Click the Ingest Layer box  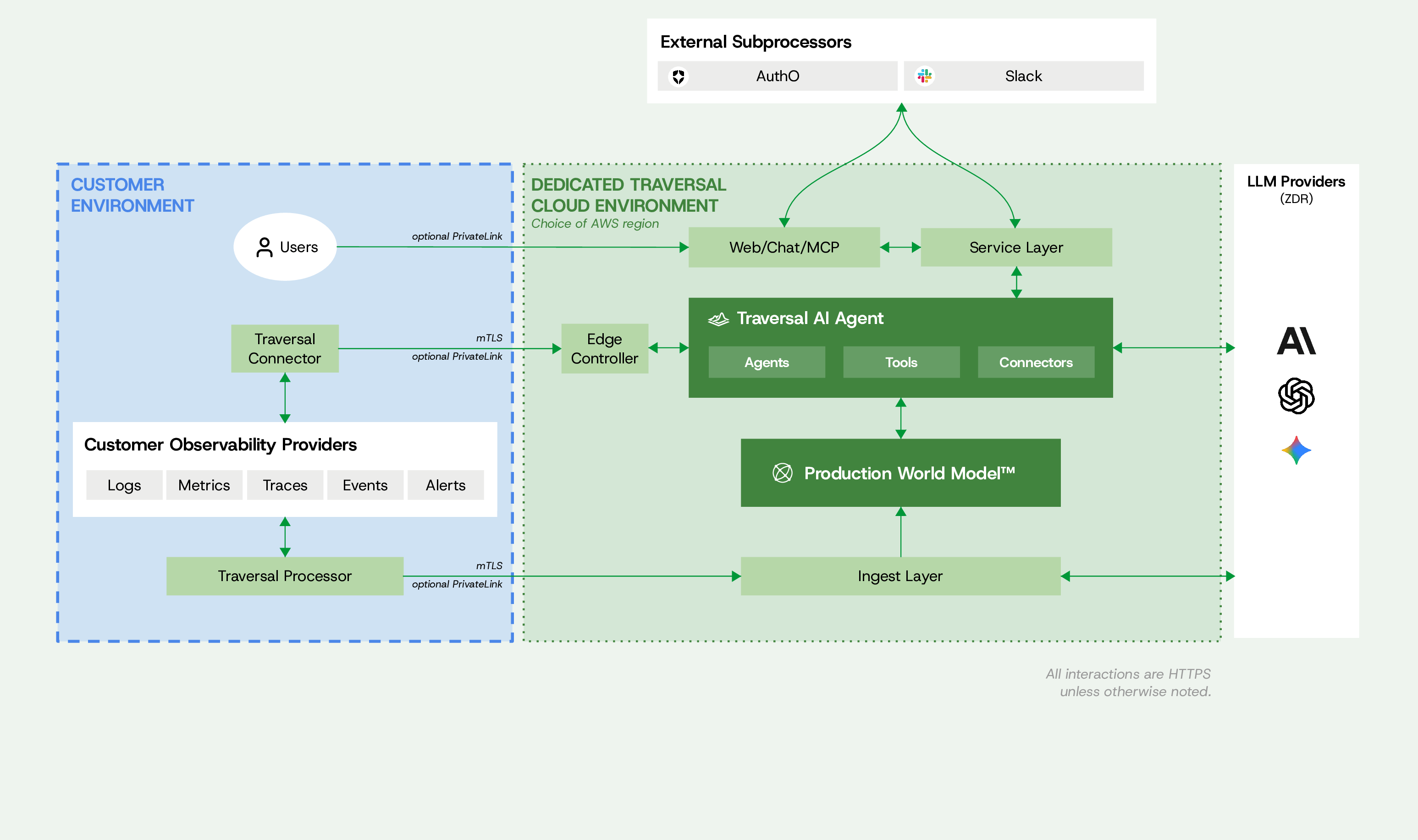pos(900,576)
